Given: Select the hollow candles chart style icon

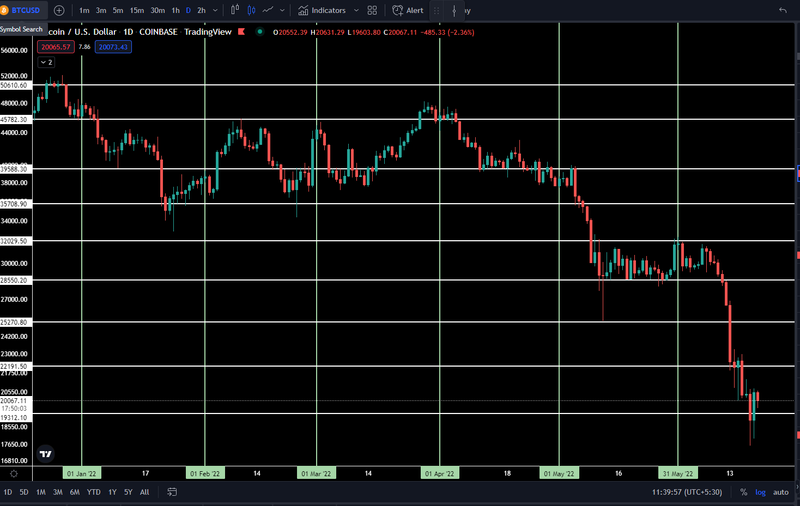Looking at the screenshot, I should pos(235,10).
